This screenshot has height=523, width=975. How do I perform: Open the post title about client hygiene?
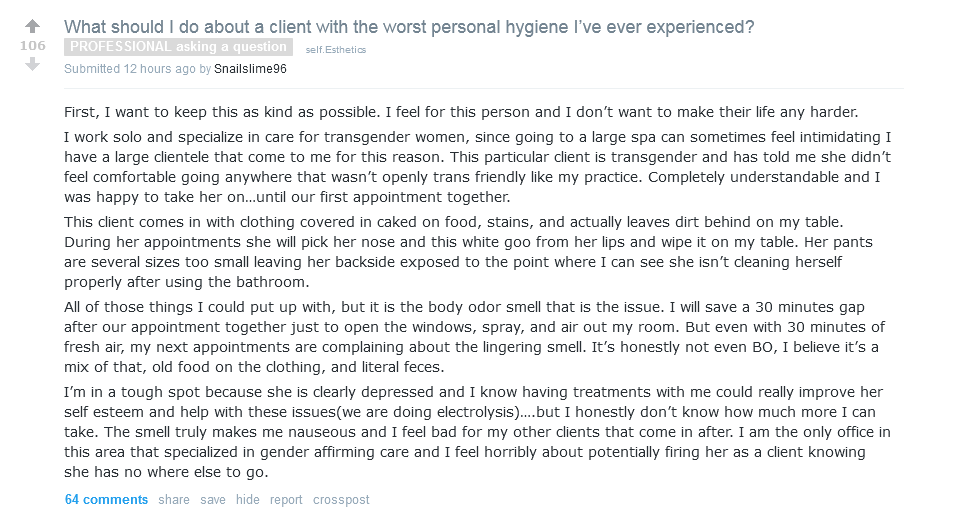[409, 27]
